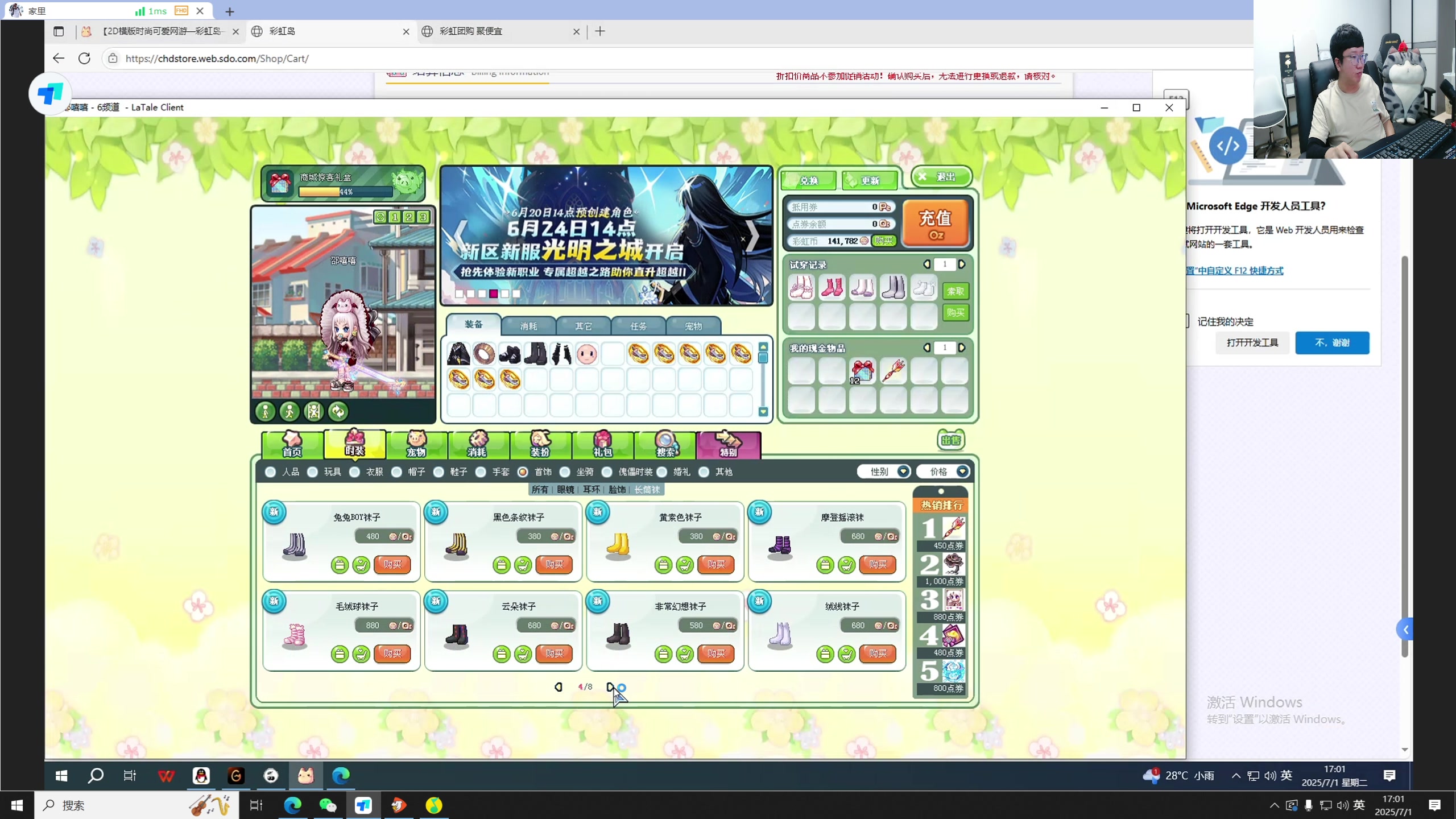Filter accessories by 眼镜 subcategory
Image resolution: width=1456 pixels, height=819 pixels.
coord(565,489)
